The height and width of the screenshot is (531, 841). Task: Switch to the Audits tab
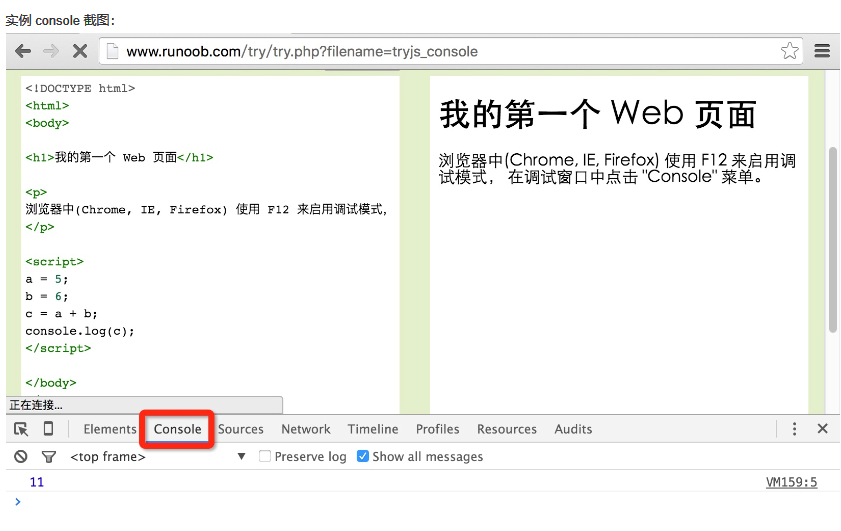pyautogui.click(x=573, y=429)
